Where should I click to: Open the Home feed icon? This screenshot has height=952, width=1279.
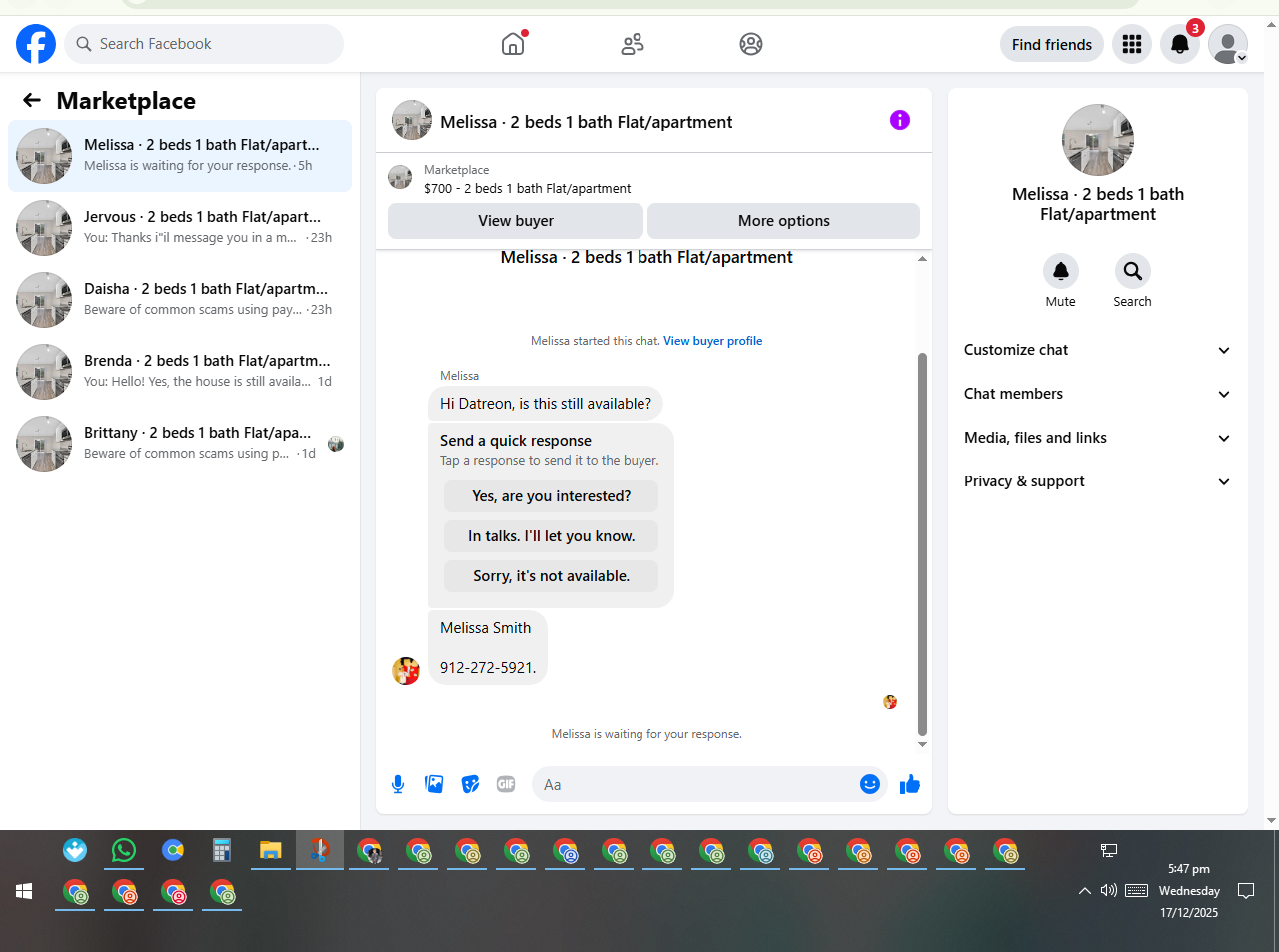(513, 44)
